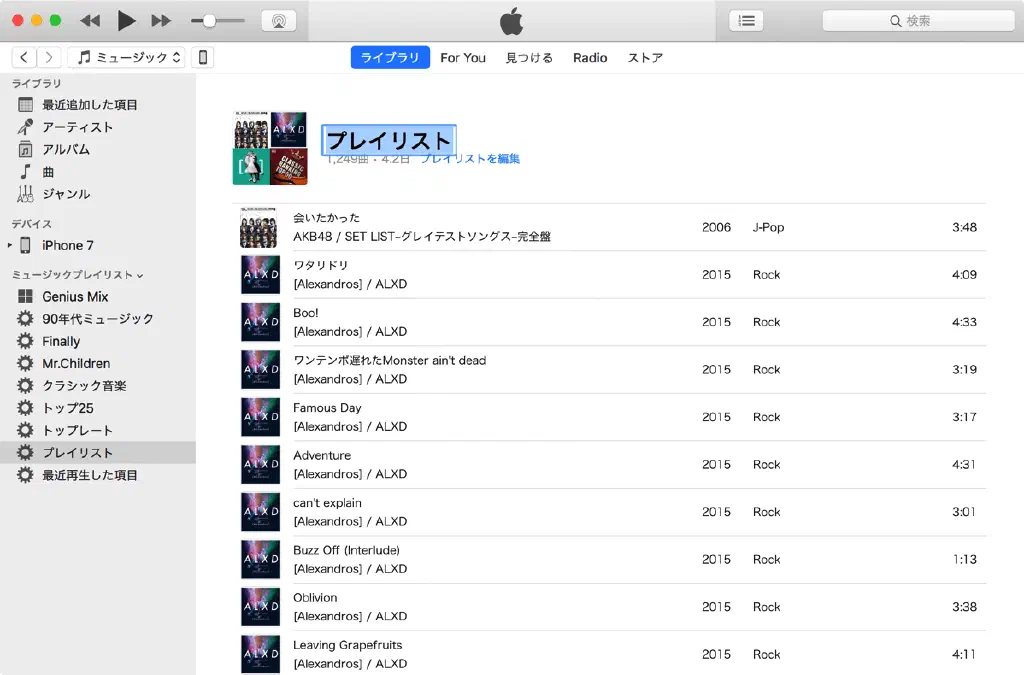1024x675 pixels.
Task: Open the AirPlay output selector
Action: (x=278, y=21)
